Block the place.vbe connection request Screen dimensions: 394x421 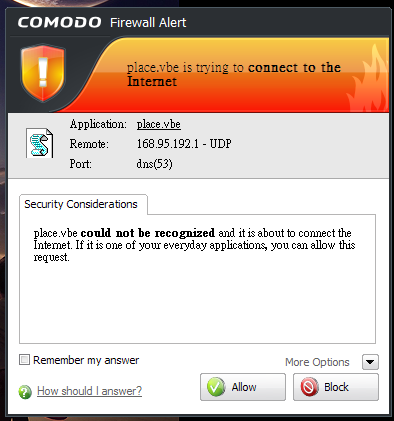pyautogui.click(x=336, y=387)
